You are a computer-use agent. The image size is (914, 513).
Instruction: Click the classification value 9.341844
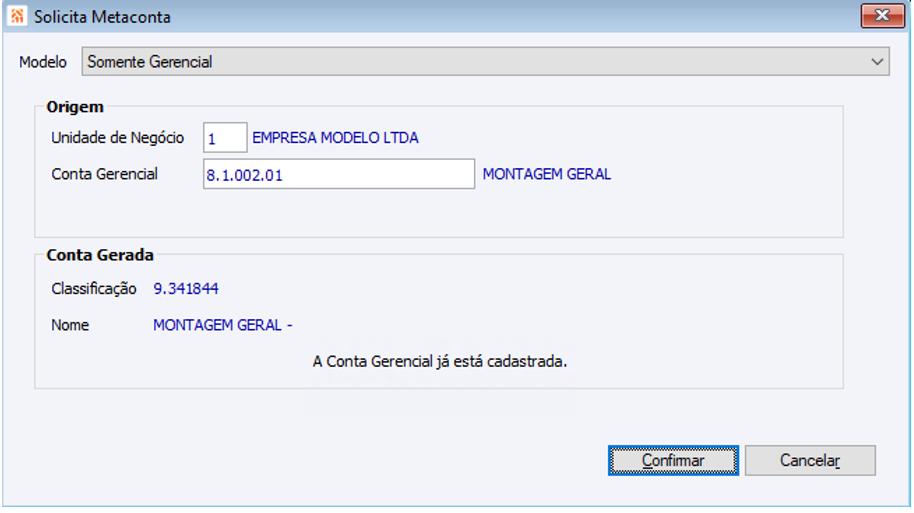[x=186, y=289]
